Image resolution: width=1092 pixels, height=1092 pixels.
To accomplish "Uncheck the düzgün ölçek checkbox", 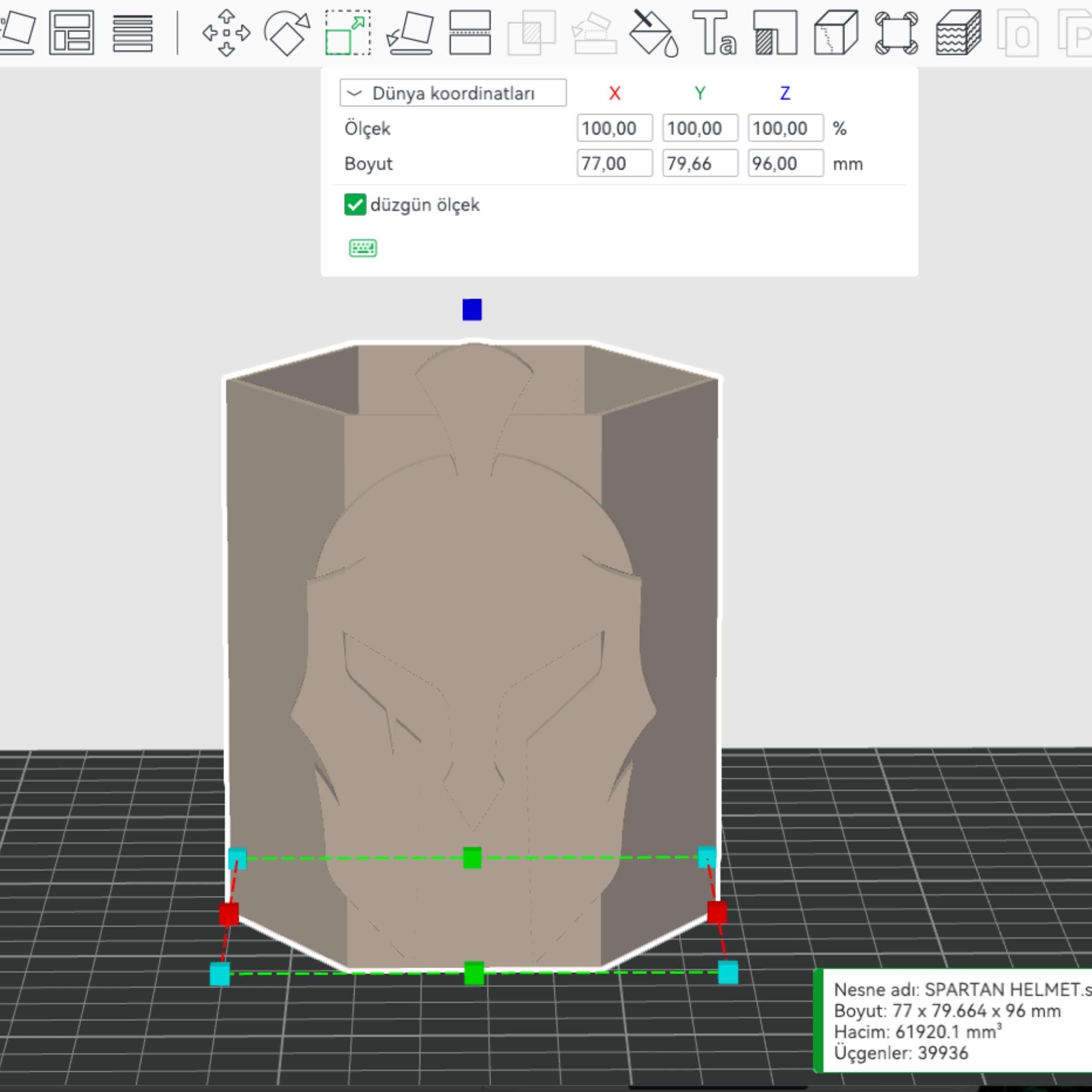I will pos(355,205).
